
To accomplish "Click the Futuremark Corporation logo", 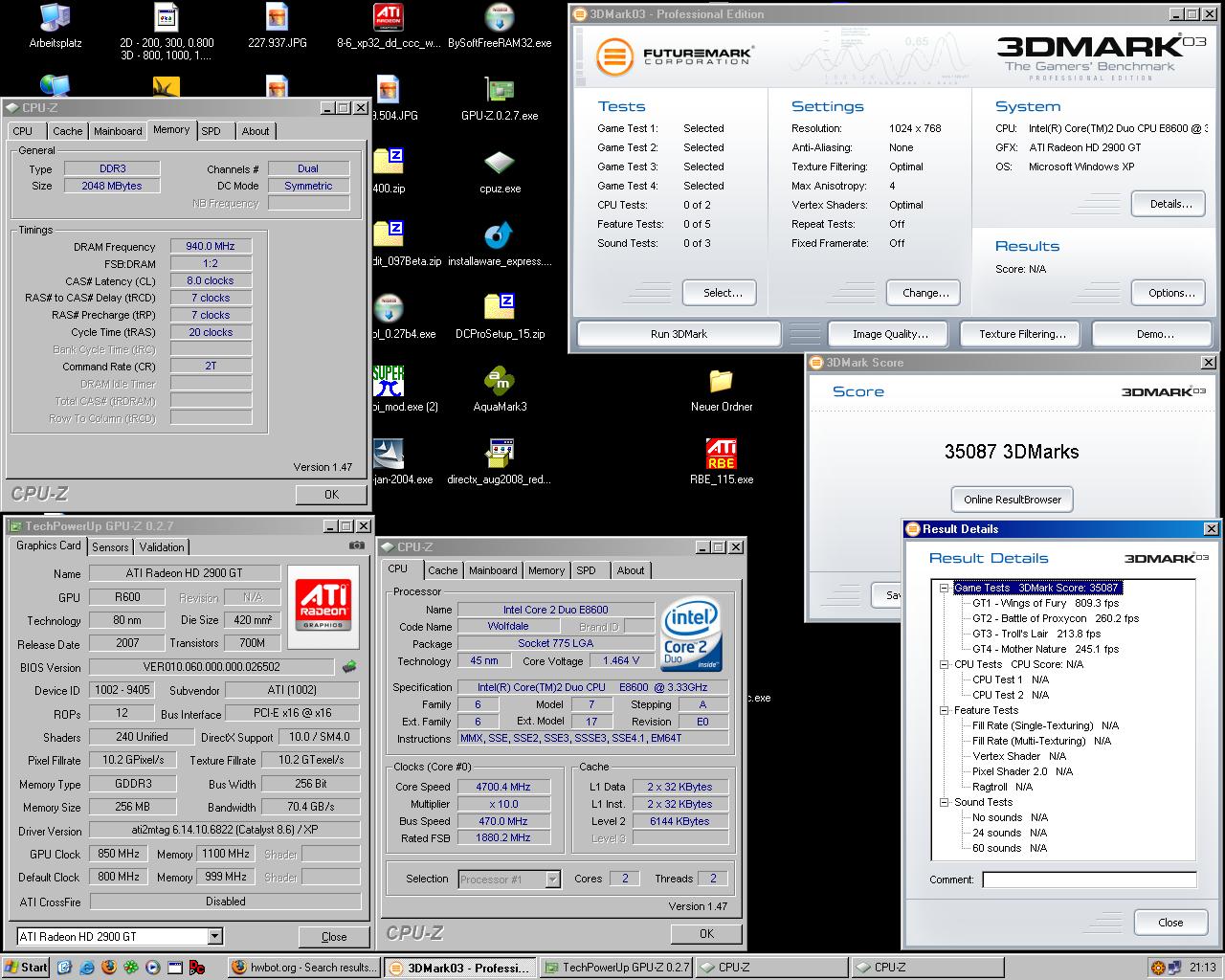I will pos(674,56).
